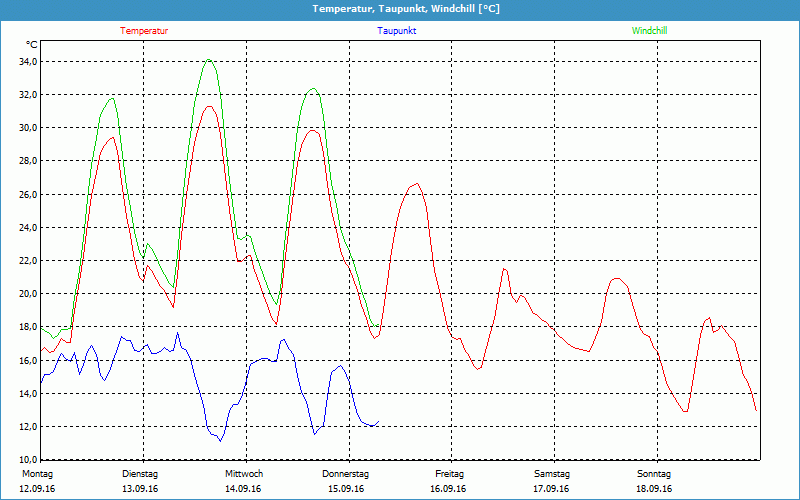The width and height of the screenshot is (800, 500).
Task: Click the 20,0 y-axis value
Action: [28, 294]
